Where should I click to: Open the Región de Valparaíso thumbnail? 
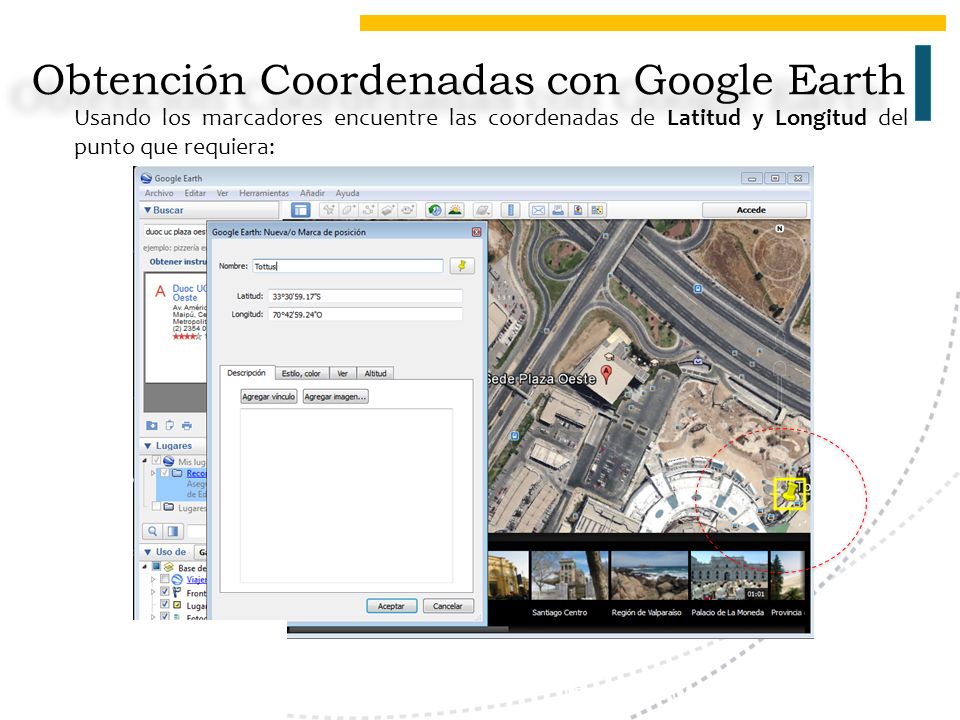(x=648, y=576)
